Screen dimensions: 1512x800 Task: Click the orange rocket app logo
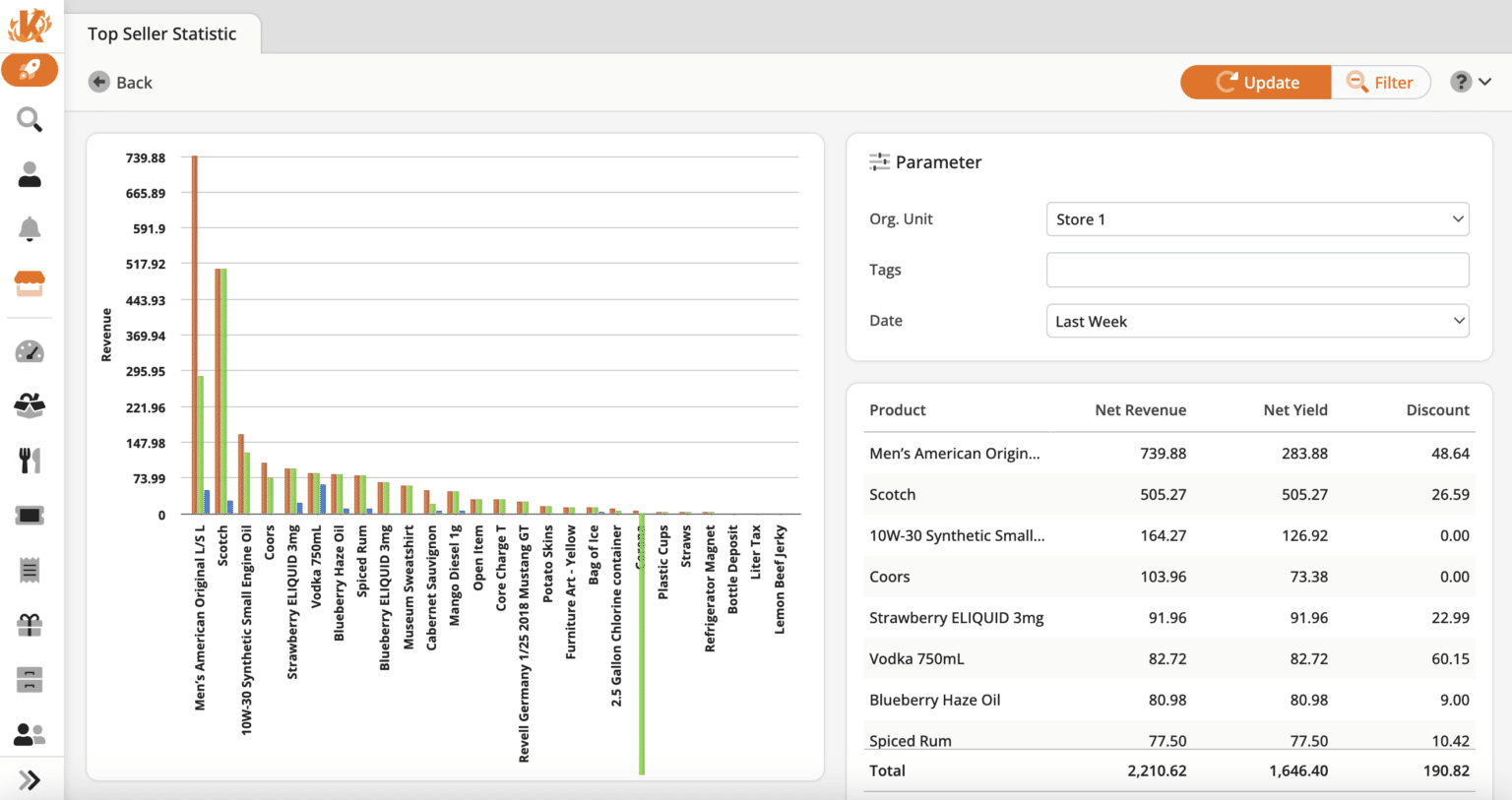30,70
